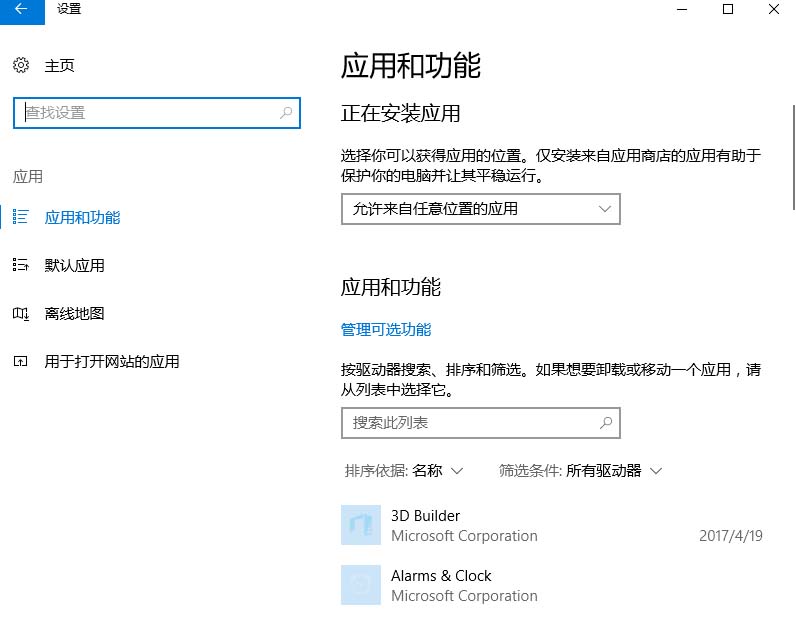Click the back arrow in title bar
This screenshot has width=796, height=623.
tap(21, 9)
